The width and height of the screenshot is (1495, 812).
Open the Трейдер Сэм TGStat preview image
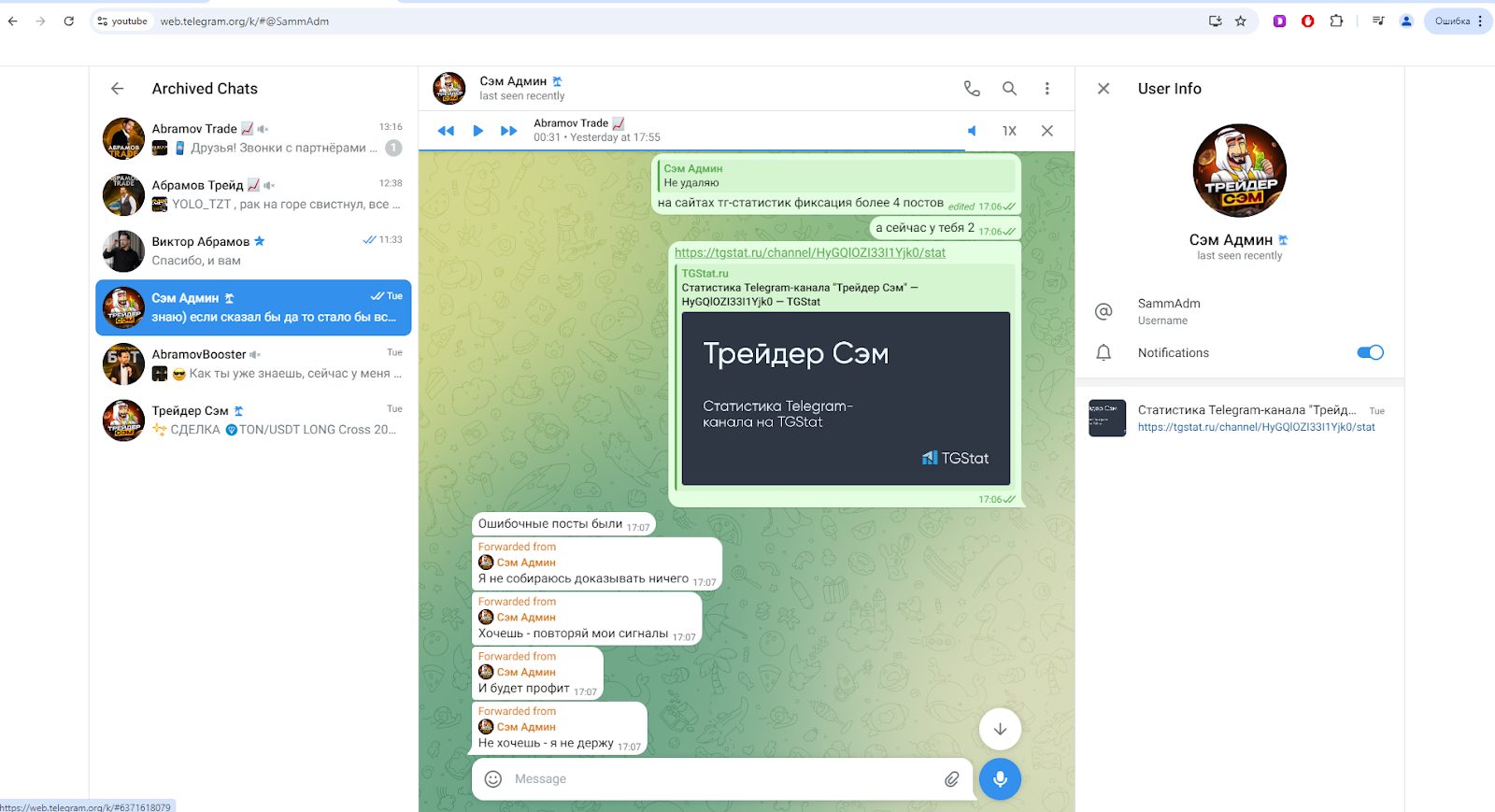(x=846, y=398)
